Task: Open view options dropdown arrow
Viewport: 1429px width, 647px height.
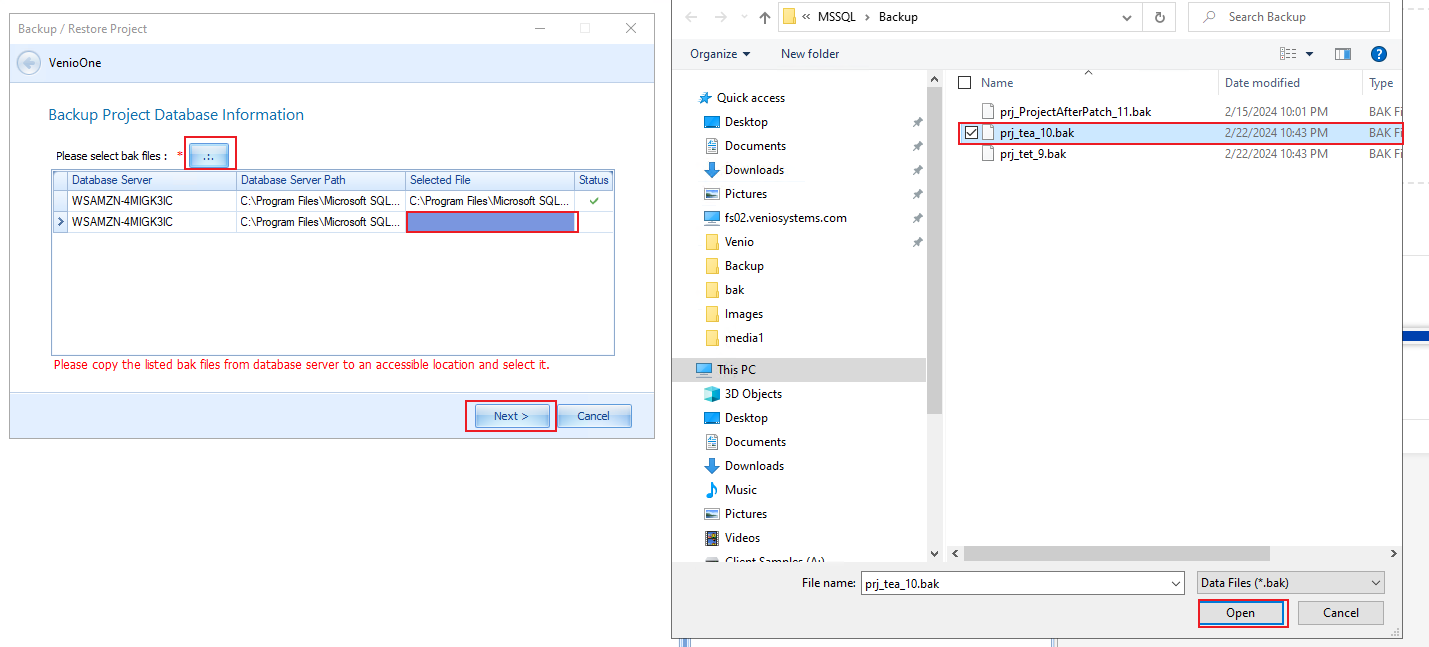Action: pyautogui.click(x=1309, y=54)
